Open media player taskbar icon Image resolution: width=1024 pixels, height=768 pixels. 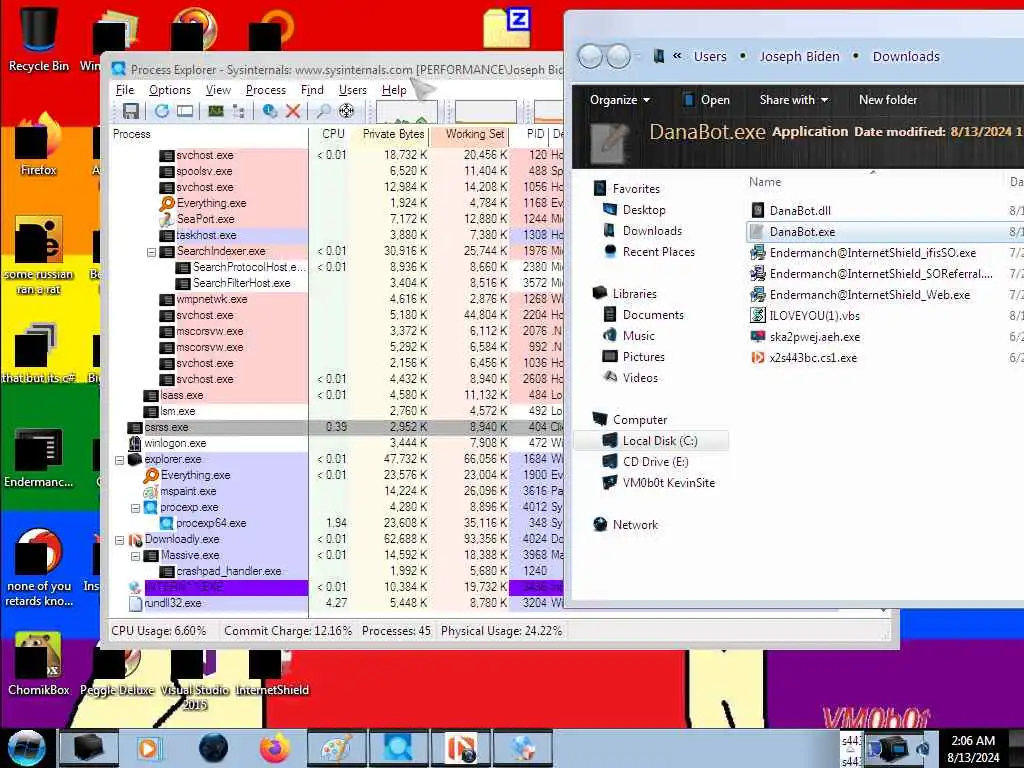coord(149,748)
